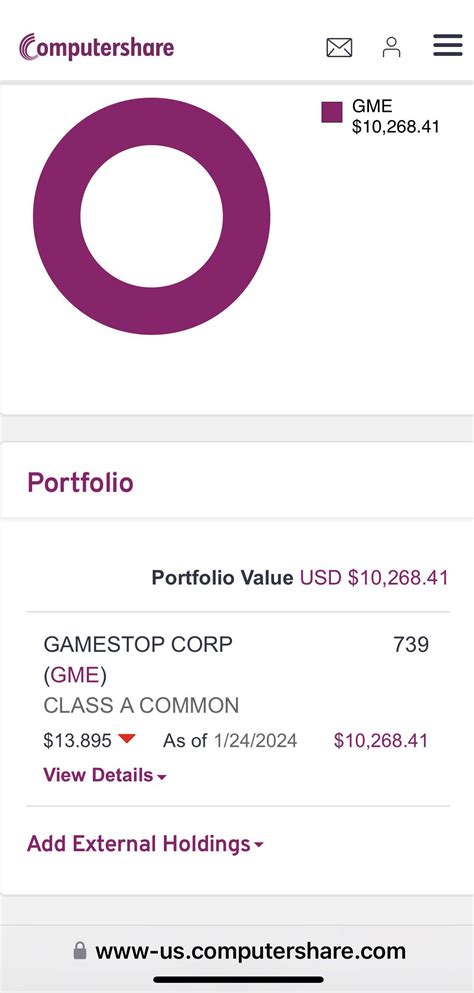Expand View Details dropdown
This screenshot has width=474, height=993.
point(105,775)
